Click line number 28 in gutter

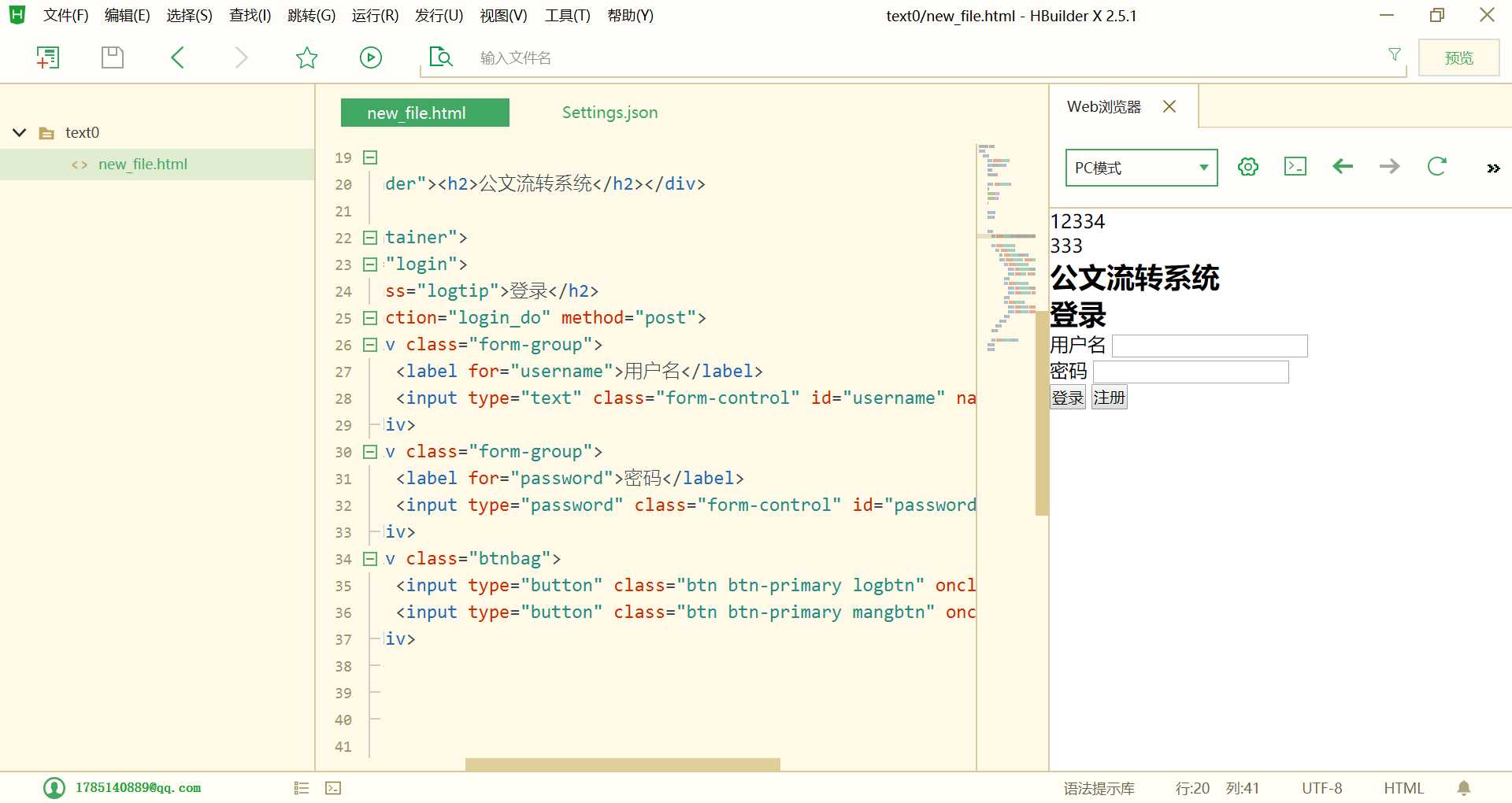coord(343,398)
